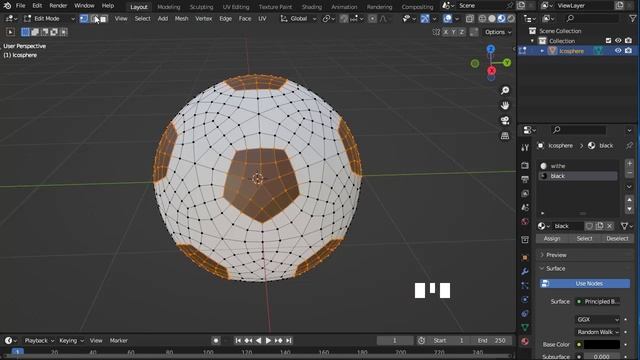Uncheck Collection exclude checkbox
Image resolution: width=640 pixels, height=360 pixels.
[x=609, y=40]
